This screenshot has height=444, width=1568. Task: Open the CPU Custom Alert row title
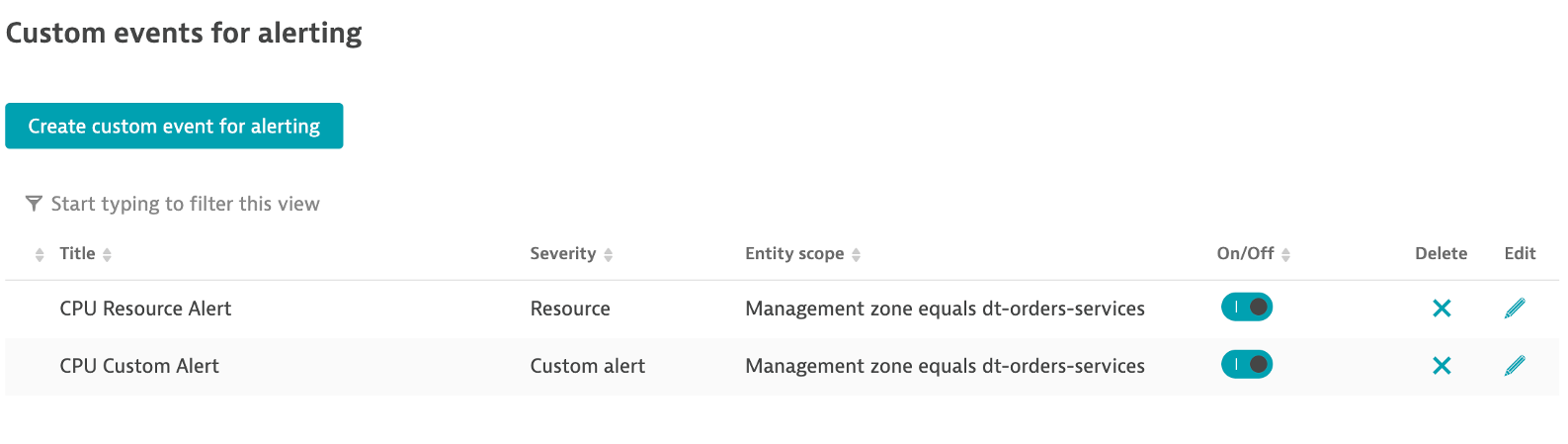139,366
